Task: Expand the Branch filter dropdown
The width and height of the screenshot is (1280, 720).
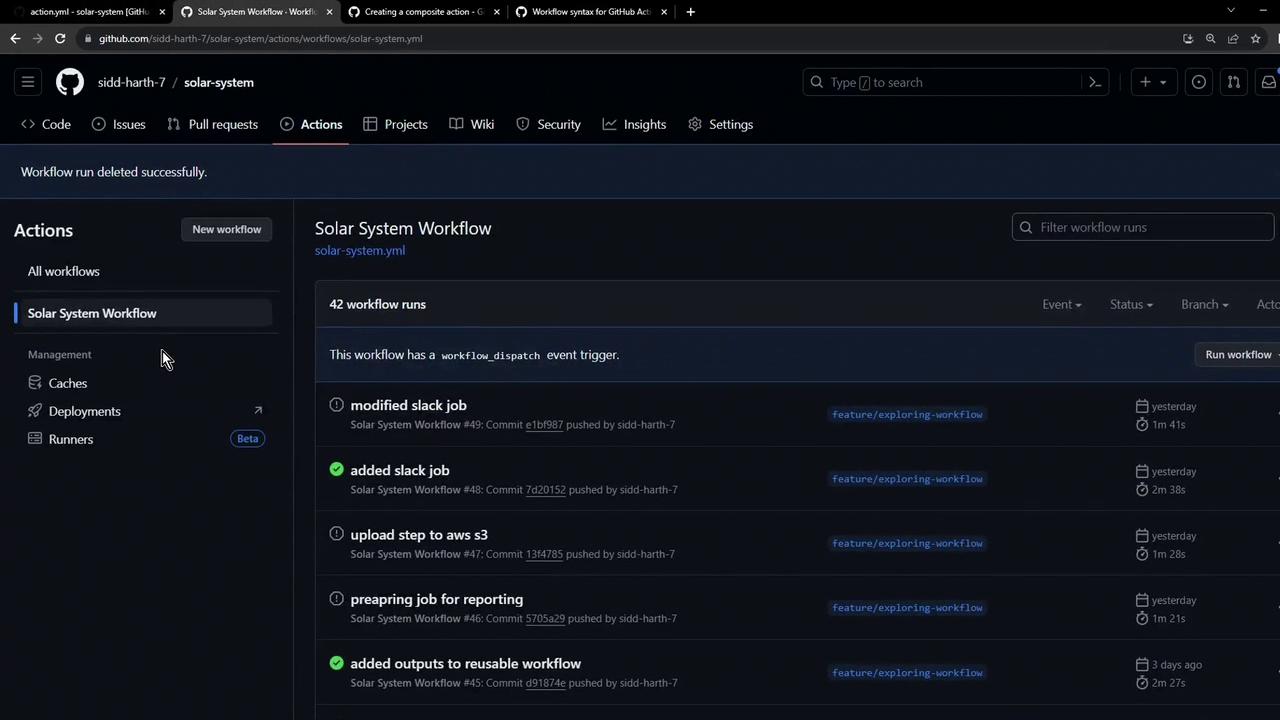Action: point(1205,304)
